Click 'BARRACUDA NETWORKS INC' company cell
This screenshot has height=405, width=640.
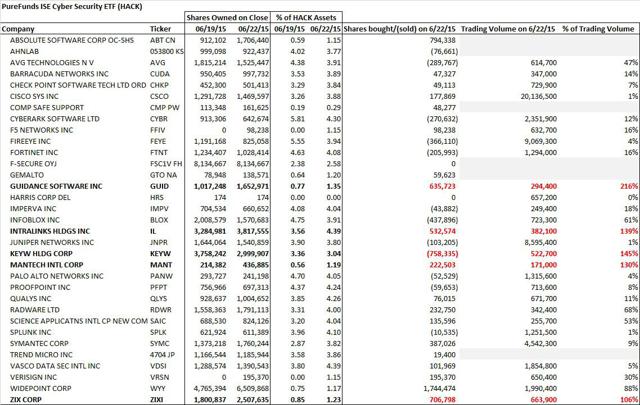coord(59,74)
